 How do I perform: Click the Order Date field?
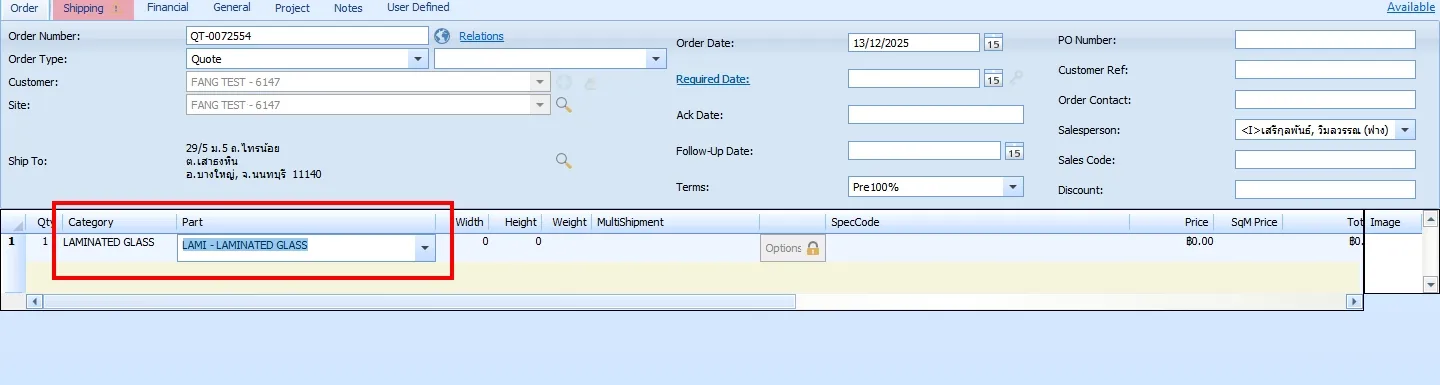click(x=914, y=43)
